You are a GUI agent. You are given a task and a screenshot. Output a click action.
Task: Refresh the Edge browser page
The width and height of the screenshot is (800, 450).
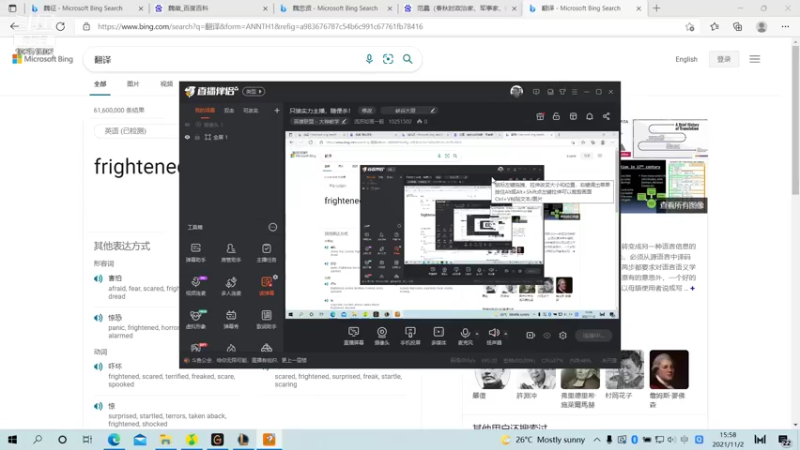click(60, 27)
